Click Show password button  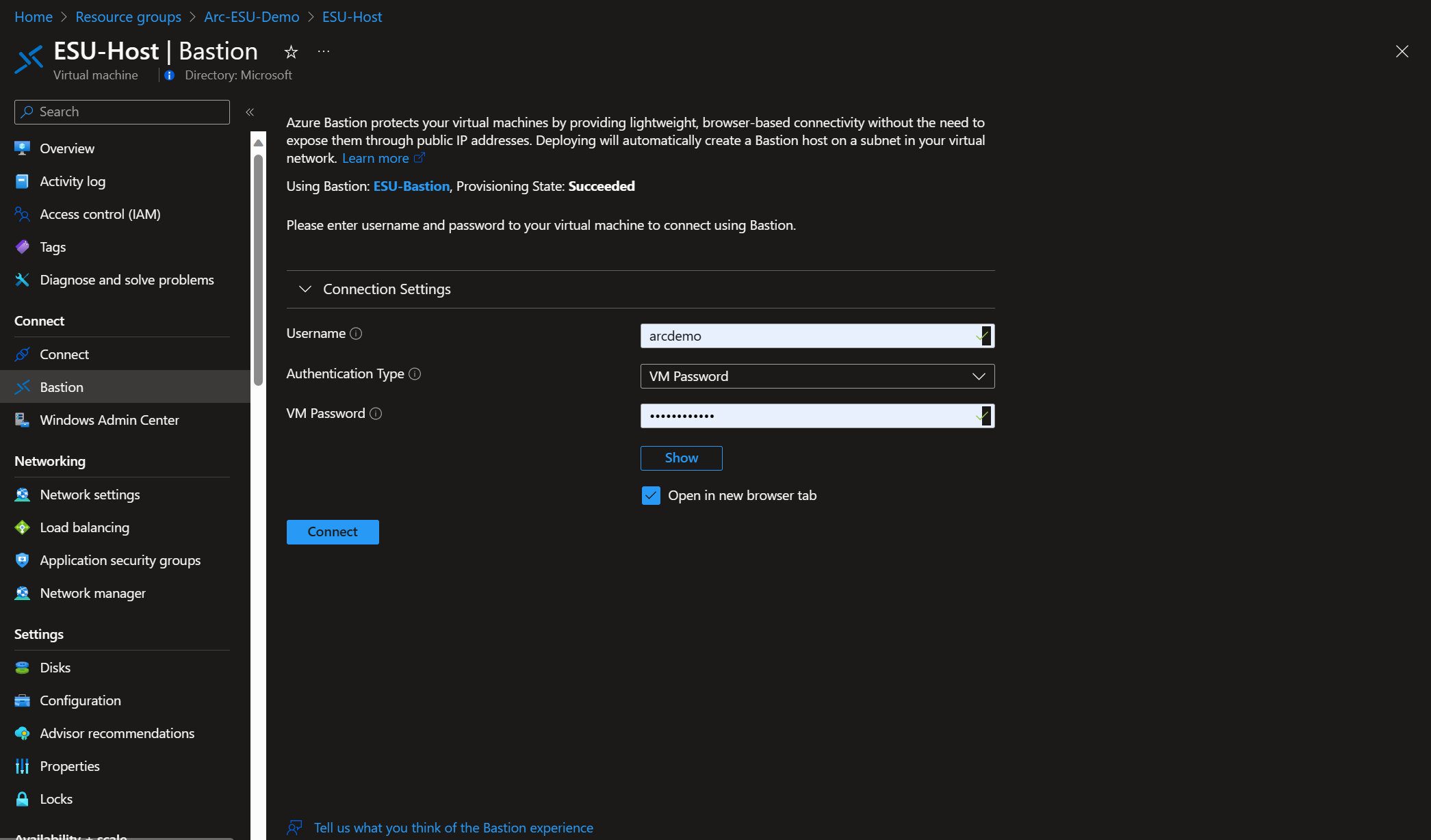(681, 458)
